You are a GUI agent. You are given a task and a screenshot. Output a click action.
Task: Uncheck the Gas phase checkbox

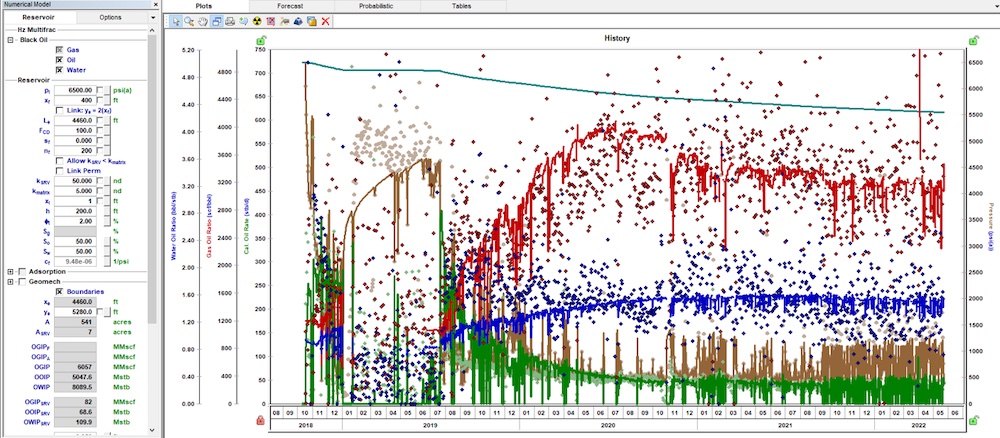[x=59, y=49]
